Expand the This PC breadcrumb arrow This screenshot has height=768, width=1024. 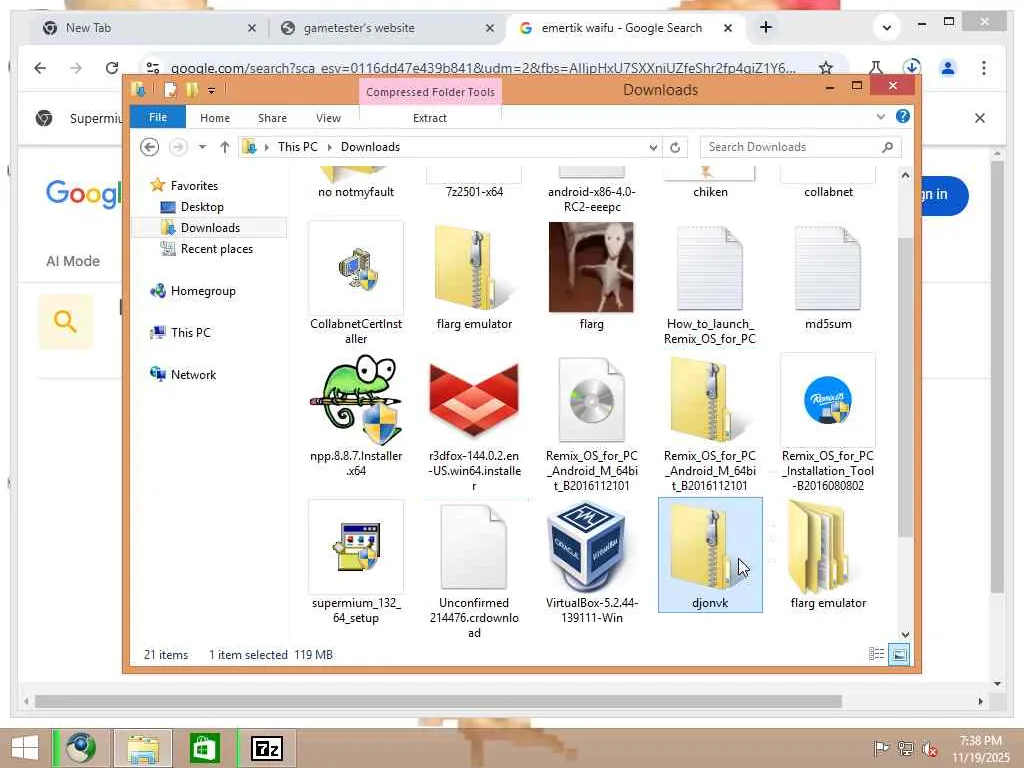(x=328, y=147)
